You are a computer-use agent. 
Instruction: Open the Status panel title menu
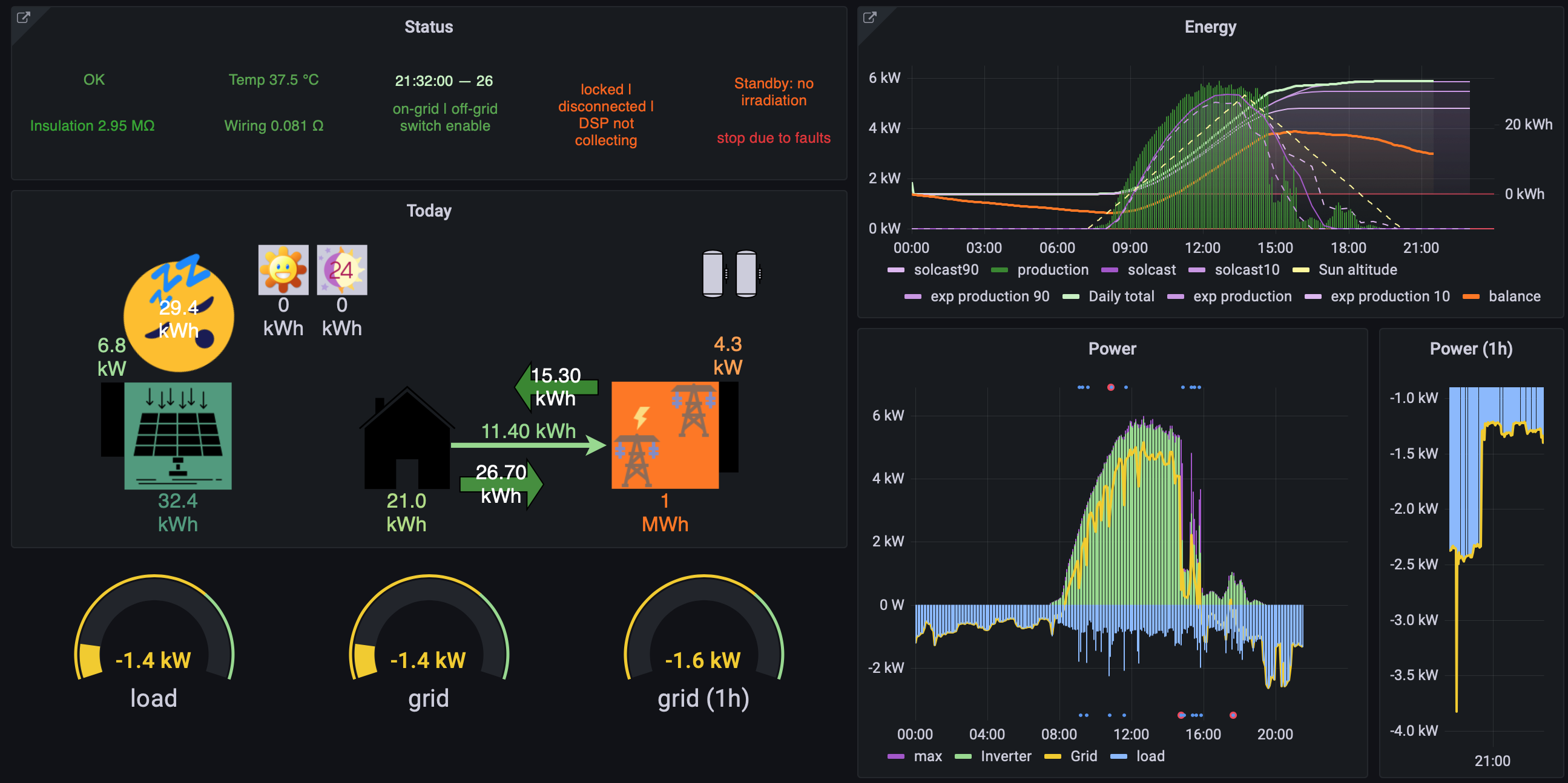429,27
